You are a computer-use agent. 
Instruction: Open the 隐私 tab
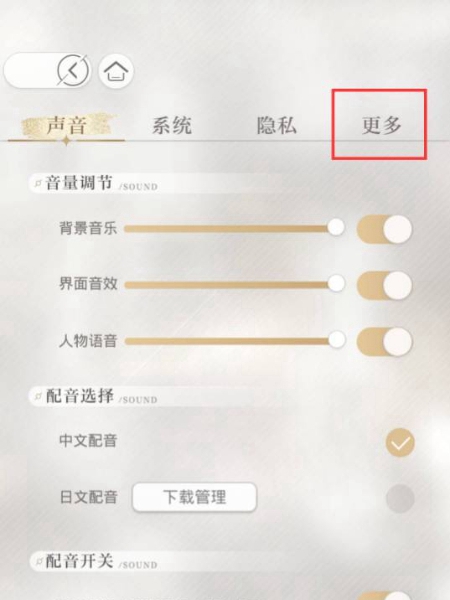pyautogui.click(x=276, y=125)
